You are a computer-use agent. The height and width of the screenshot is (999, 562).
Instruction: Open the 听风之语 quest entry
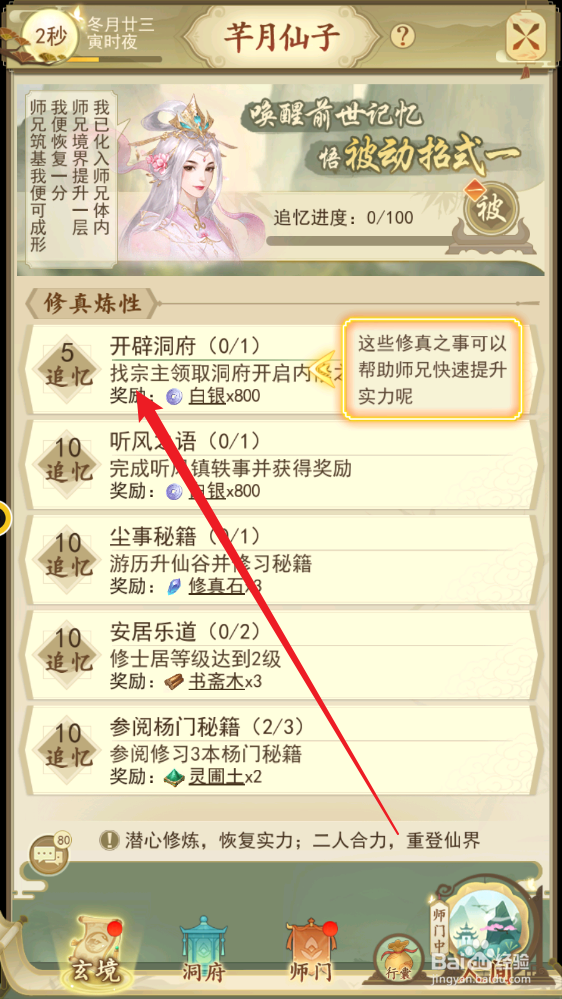pyautogui.click(x=280, y=467)
